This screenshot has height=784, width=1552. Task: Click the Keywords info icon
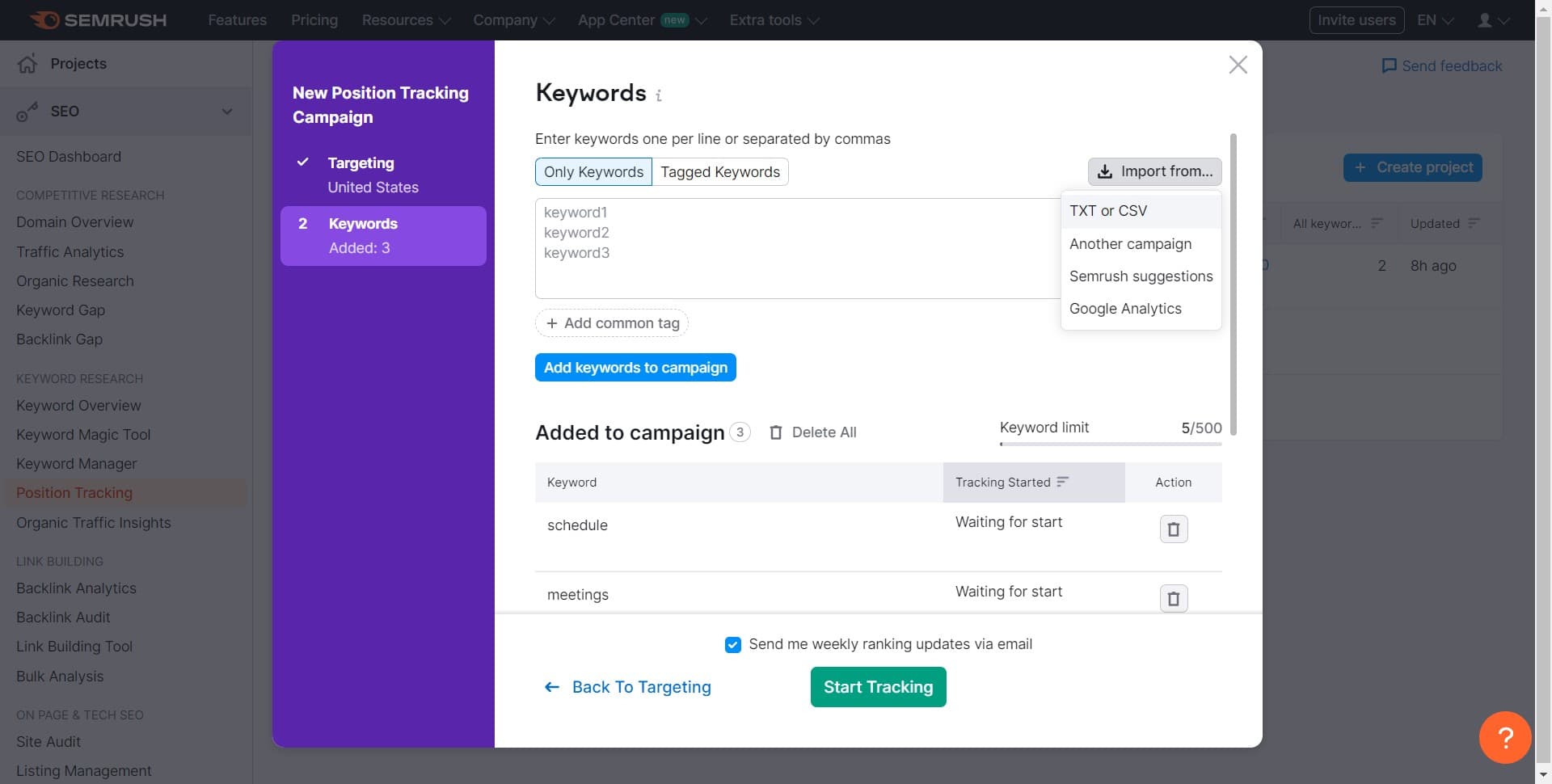pyautogui.click(x=659, y=95)
